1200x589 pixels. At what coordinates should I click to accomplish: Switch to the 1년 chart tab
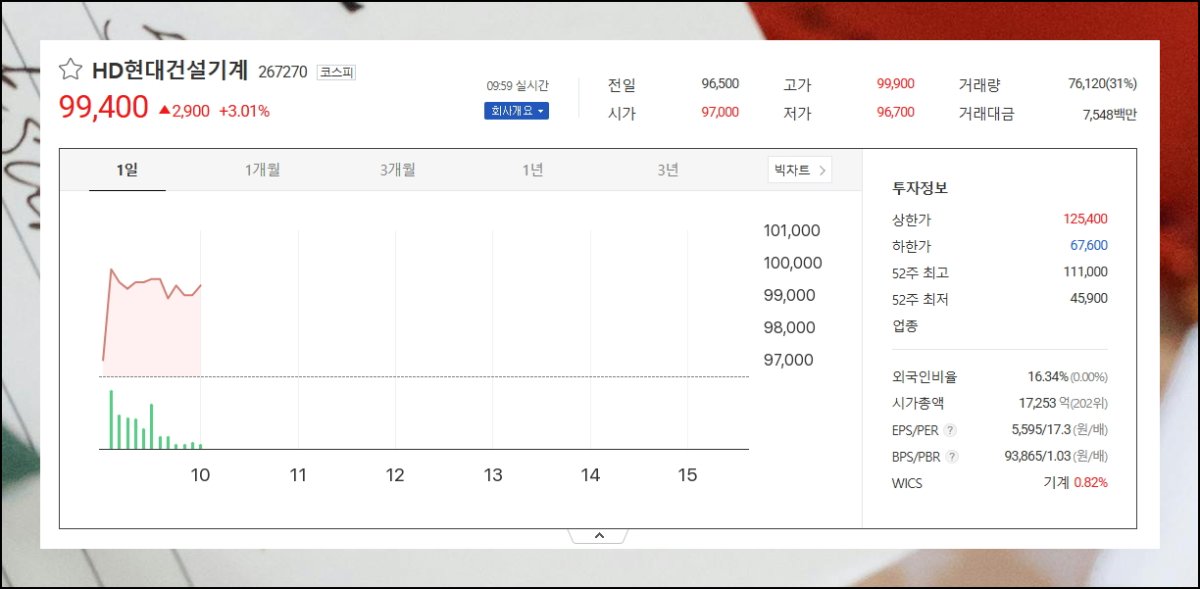pyautogui.click(x=532, y=170)
